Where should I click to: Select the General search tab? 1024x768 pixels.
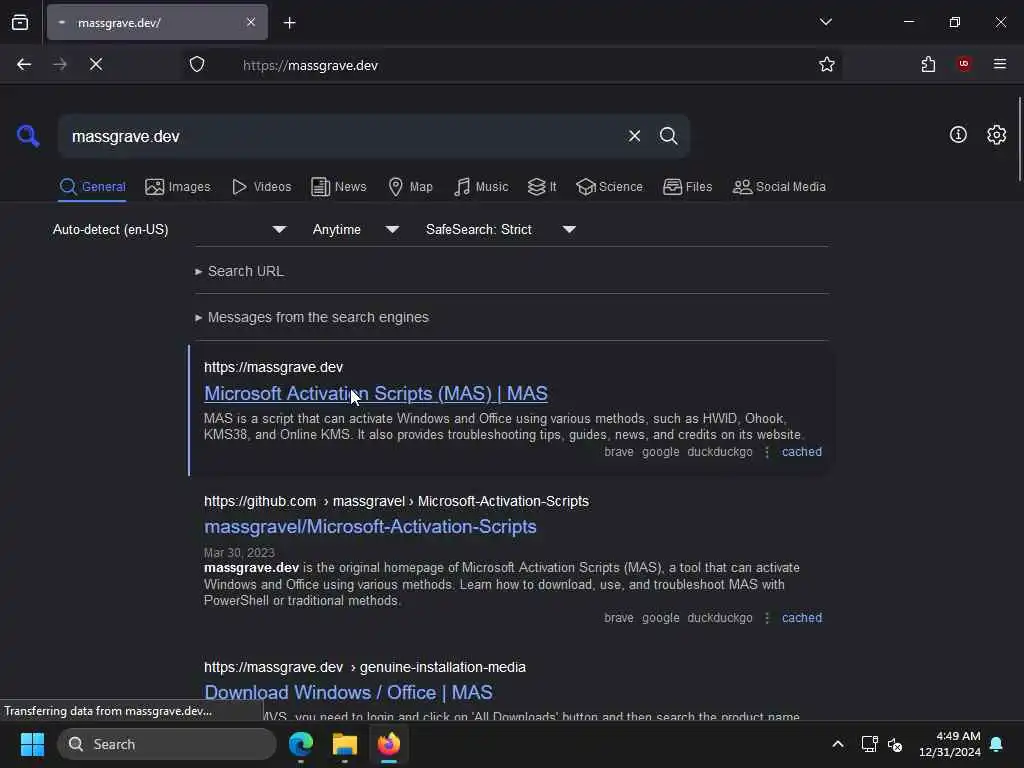[x=92, y=187]
